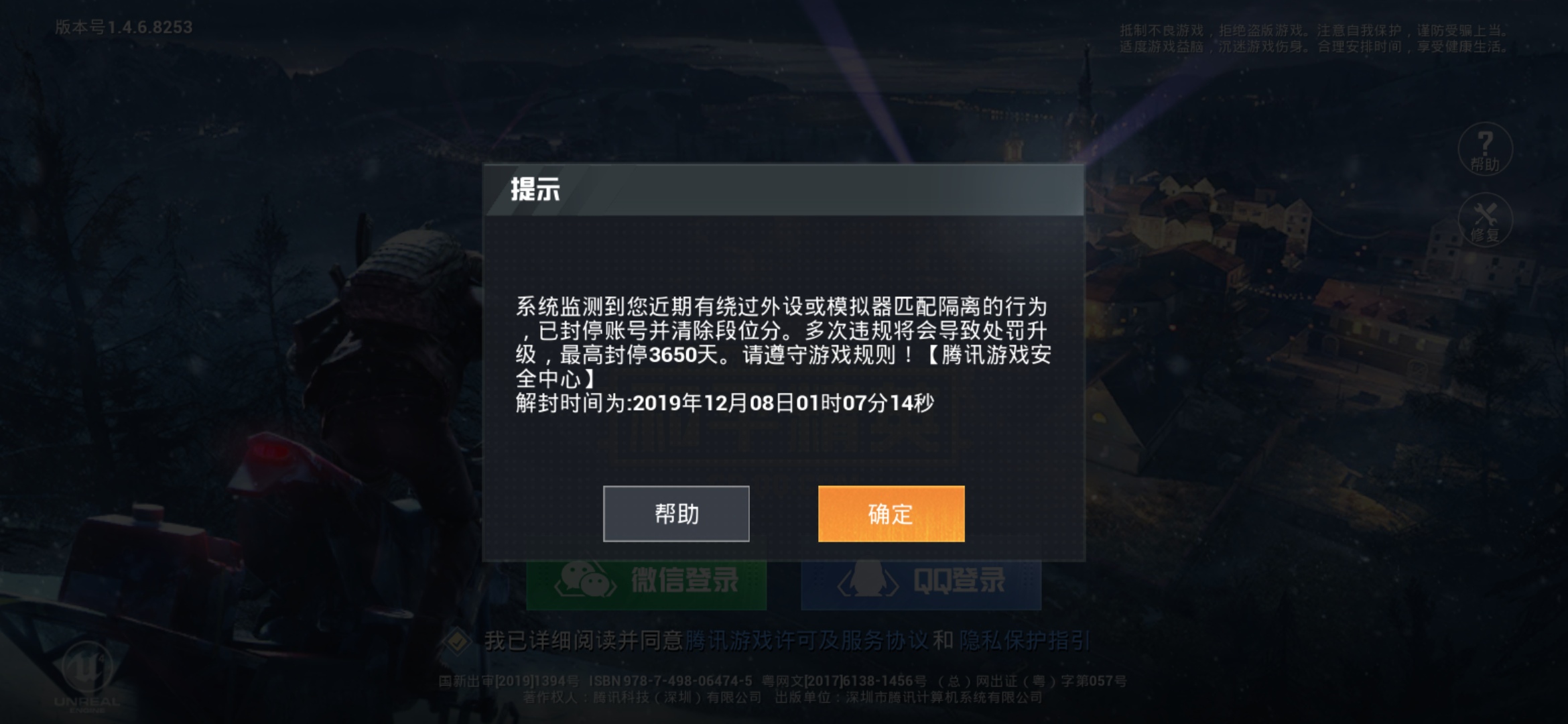Click the gray 帮助 button in the dialog
This screenshot has height=724, width=1568.
tap(676, 514)
